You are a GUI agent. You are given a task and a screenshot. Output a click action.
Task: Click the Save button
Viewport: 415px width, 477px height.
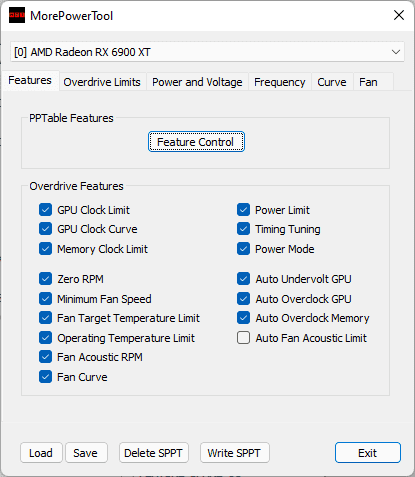tap(86, 453)
